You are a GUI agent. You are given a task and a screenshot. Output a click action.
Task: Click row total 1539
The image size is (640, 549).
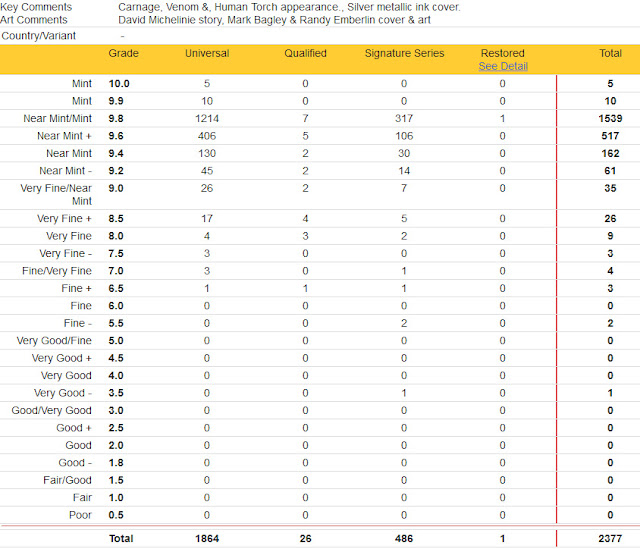610,119
